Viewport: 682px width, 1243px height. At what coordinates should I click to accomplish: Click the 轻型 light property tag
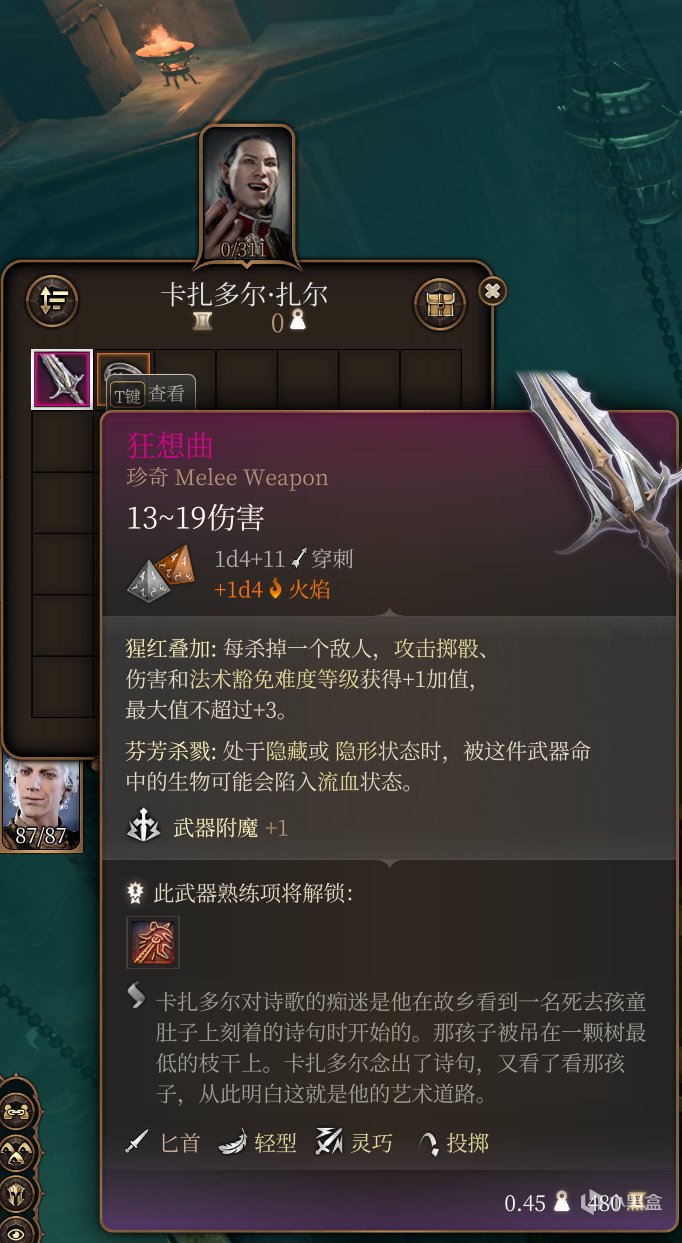(x=258, y=1143)
